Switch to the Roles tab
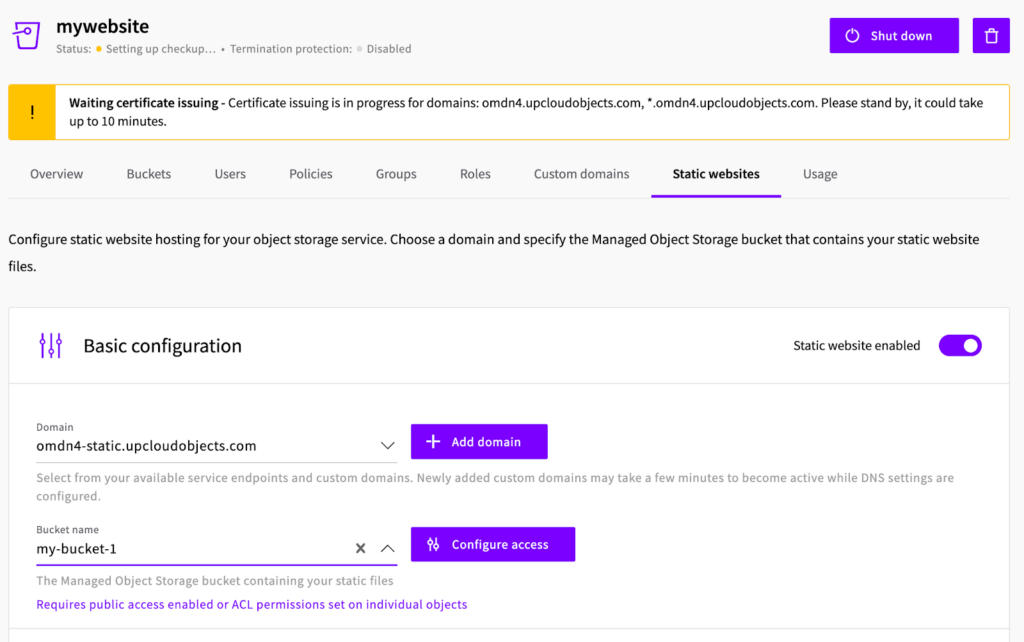 pyautogui.click(x=475, y=174)
